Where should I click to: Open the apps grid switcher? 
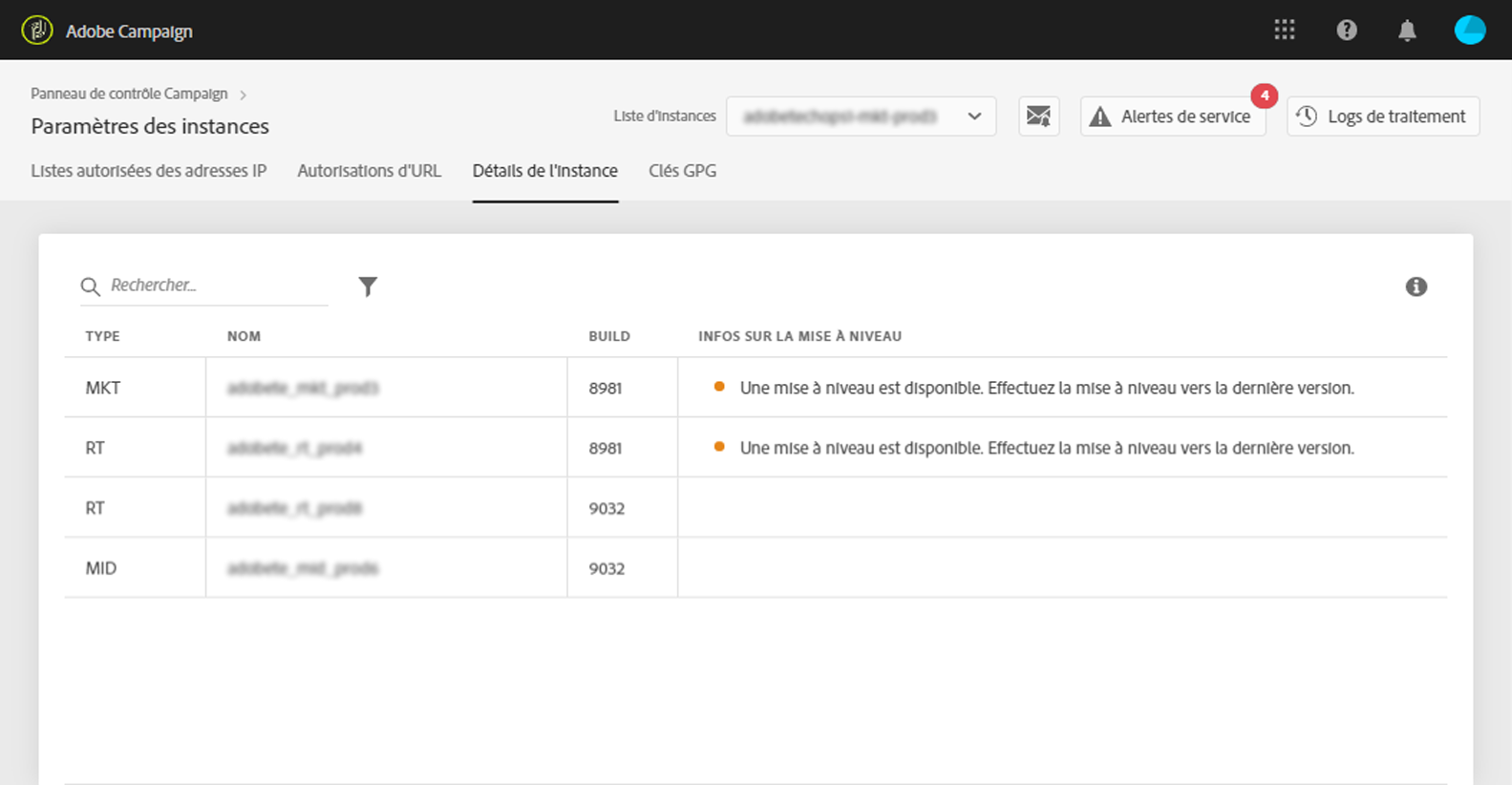(x=1285, y=31)
